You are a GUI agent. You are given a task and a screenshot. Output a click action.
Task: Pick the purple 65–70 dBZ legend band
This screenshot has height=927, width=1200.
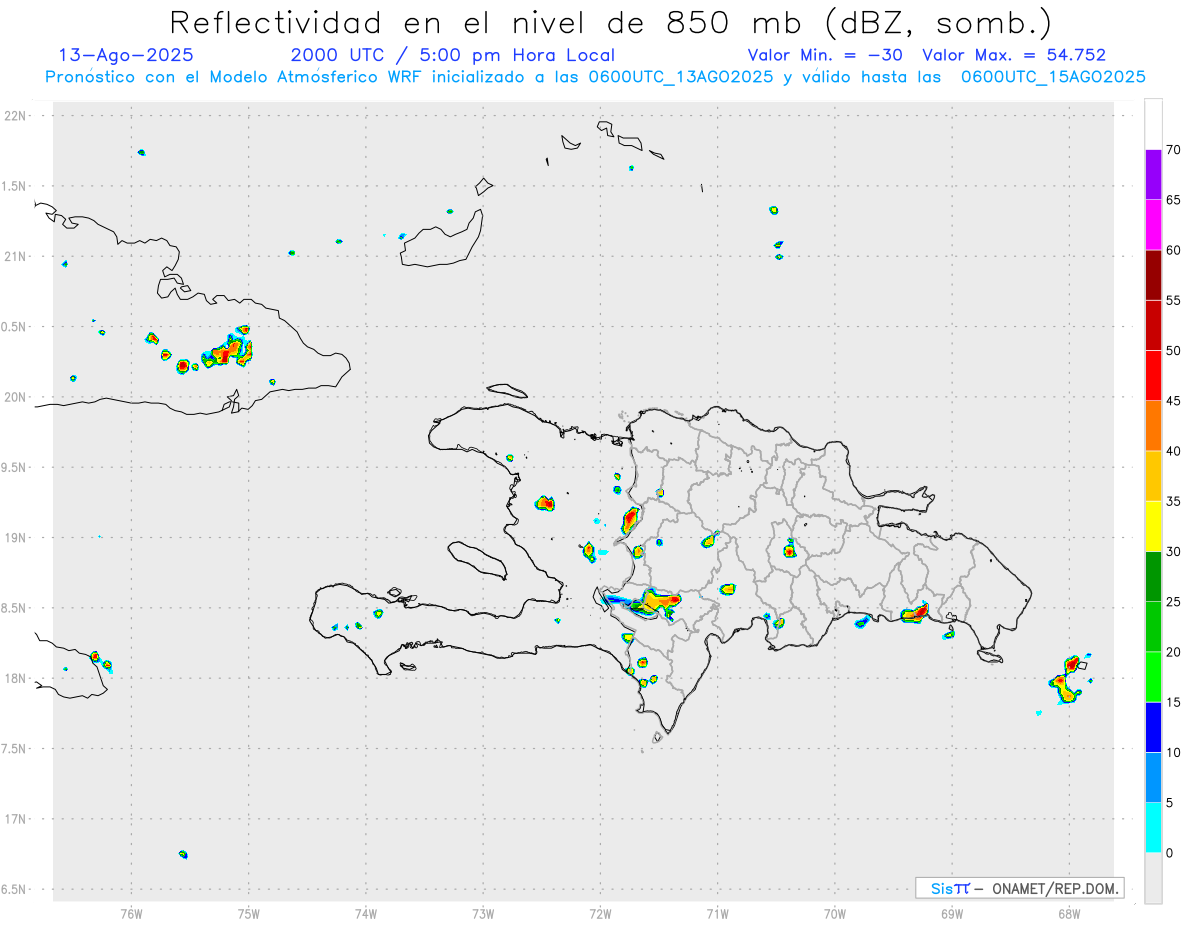pos(1153,174)
